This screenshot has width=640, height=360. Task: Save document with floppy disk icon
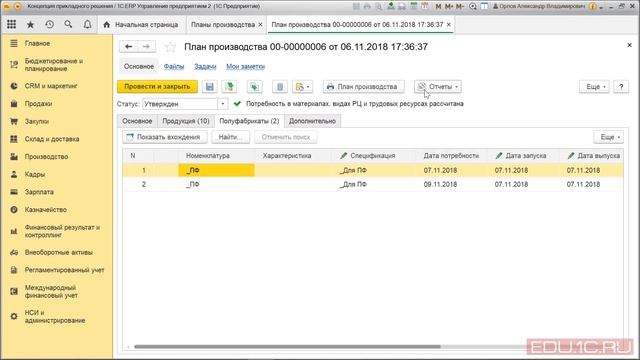(209, 87)
